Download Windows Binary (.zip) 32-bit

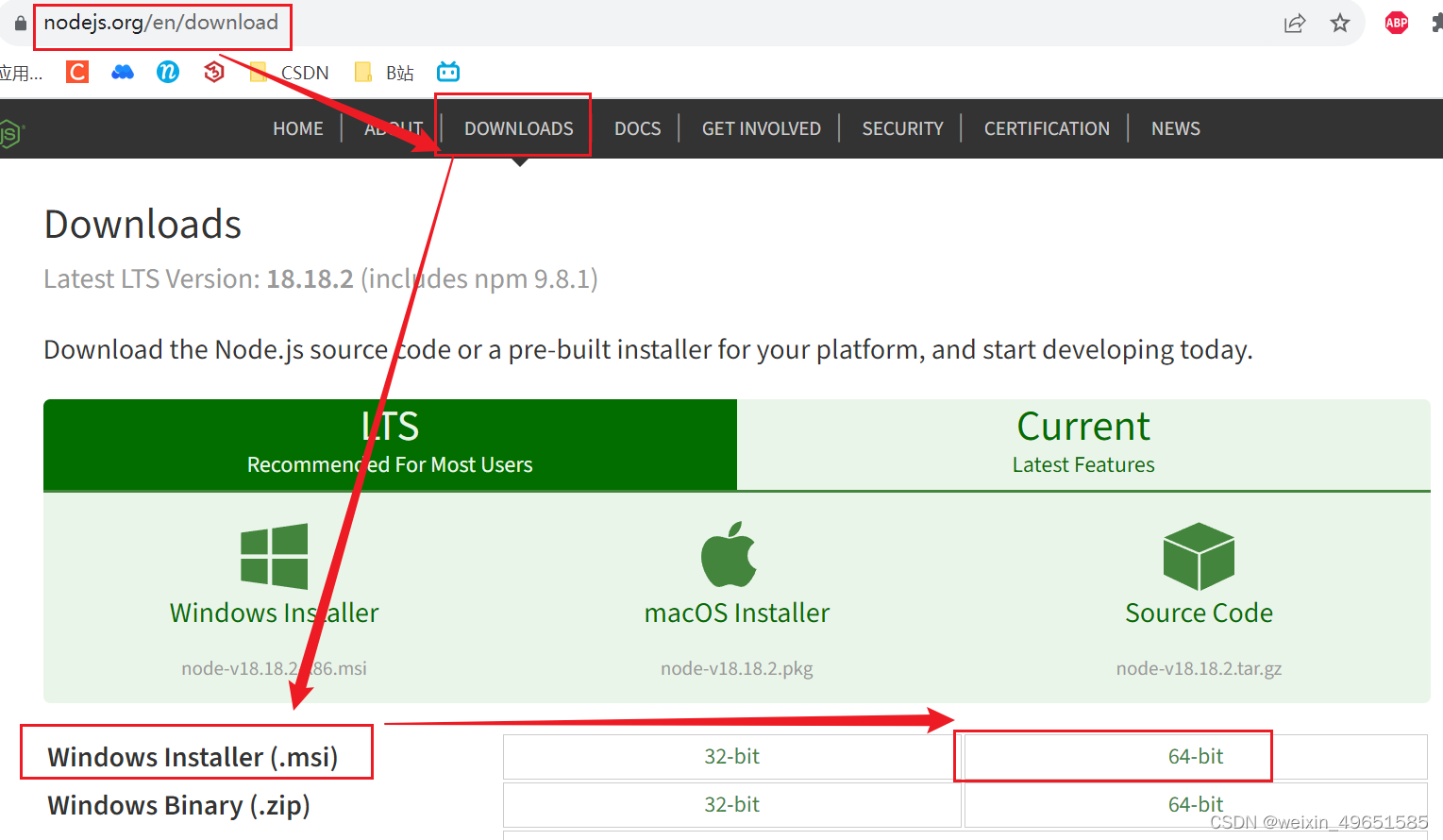click(x=732, y=804)
